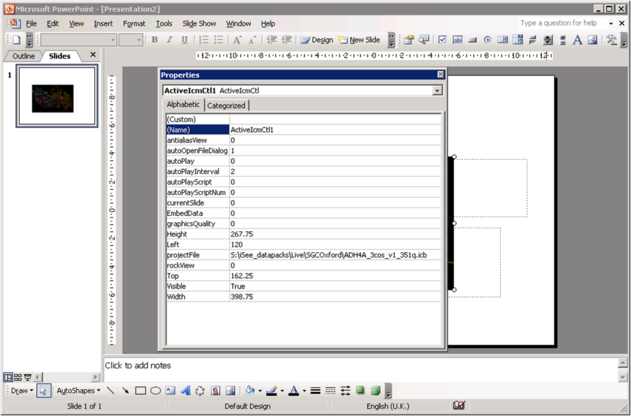The image size is (631, 416).
Task: Click the 'Type a question for help' box
Action: point(558,23)
